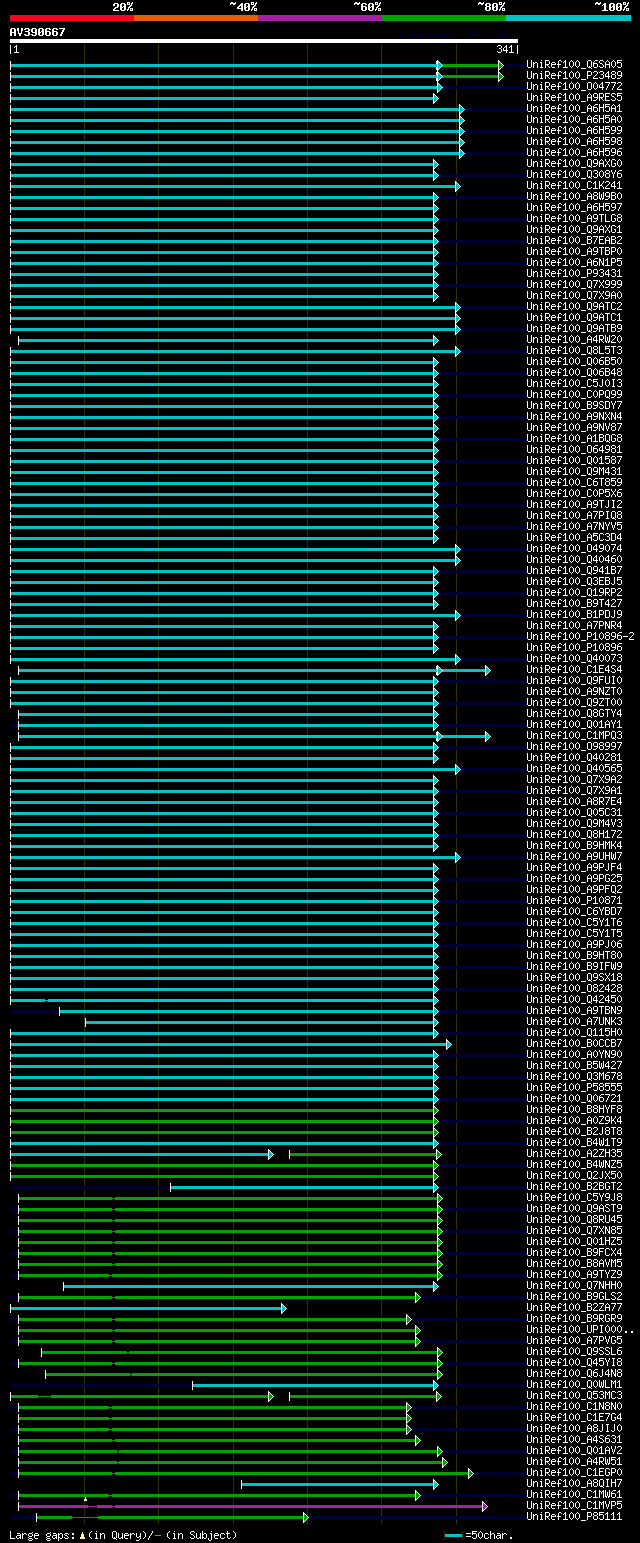Select the UniRef100_B9FCX4 label
The width and height of the screenshot is (640, 1543).
574,1252
